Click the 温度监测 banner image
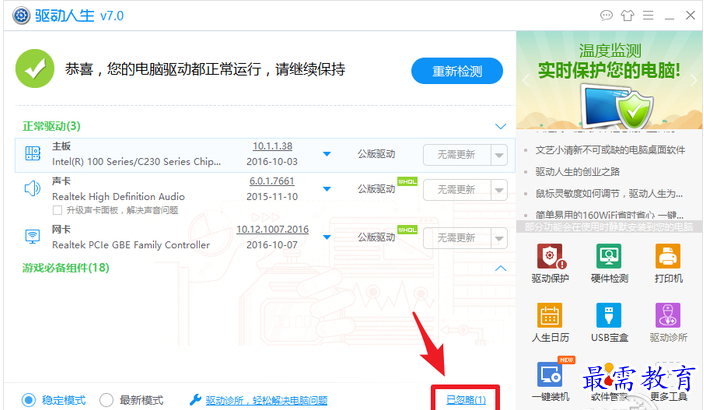Viewport: 704px width, 410px height. [609, 81]
